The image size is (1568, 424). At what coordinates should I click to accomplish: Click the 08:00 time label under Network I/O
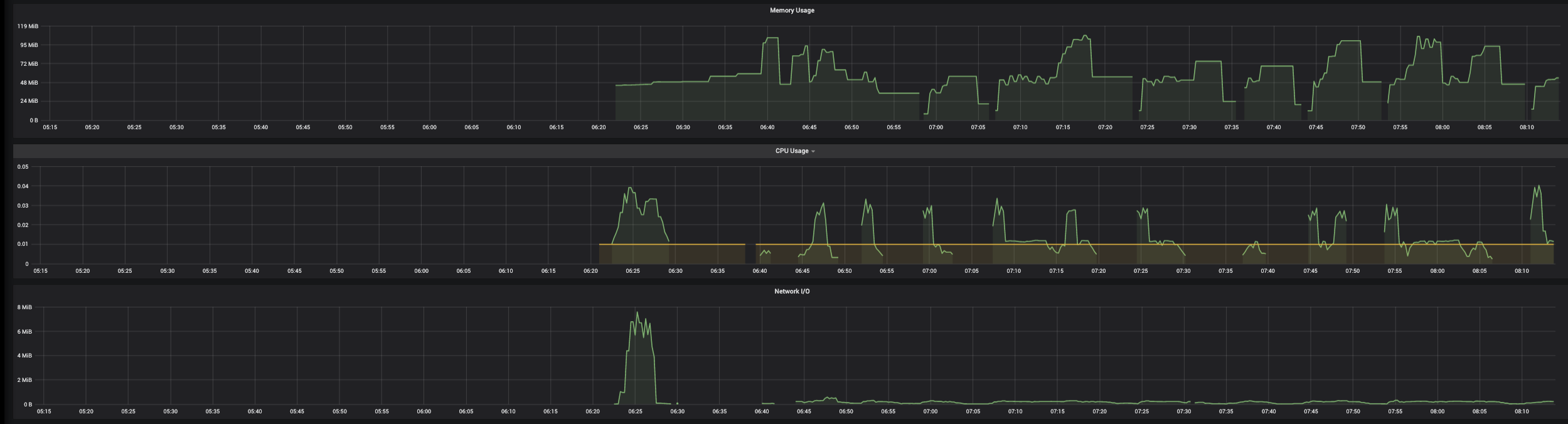pos(1437,411)
